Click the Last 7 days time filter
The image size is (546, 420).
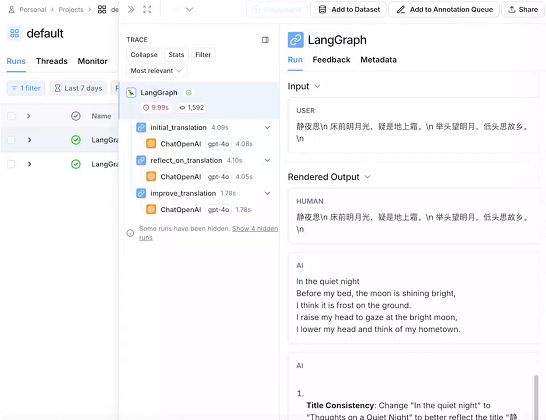(x=78, y=88)
